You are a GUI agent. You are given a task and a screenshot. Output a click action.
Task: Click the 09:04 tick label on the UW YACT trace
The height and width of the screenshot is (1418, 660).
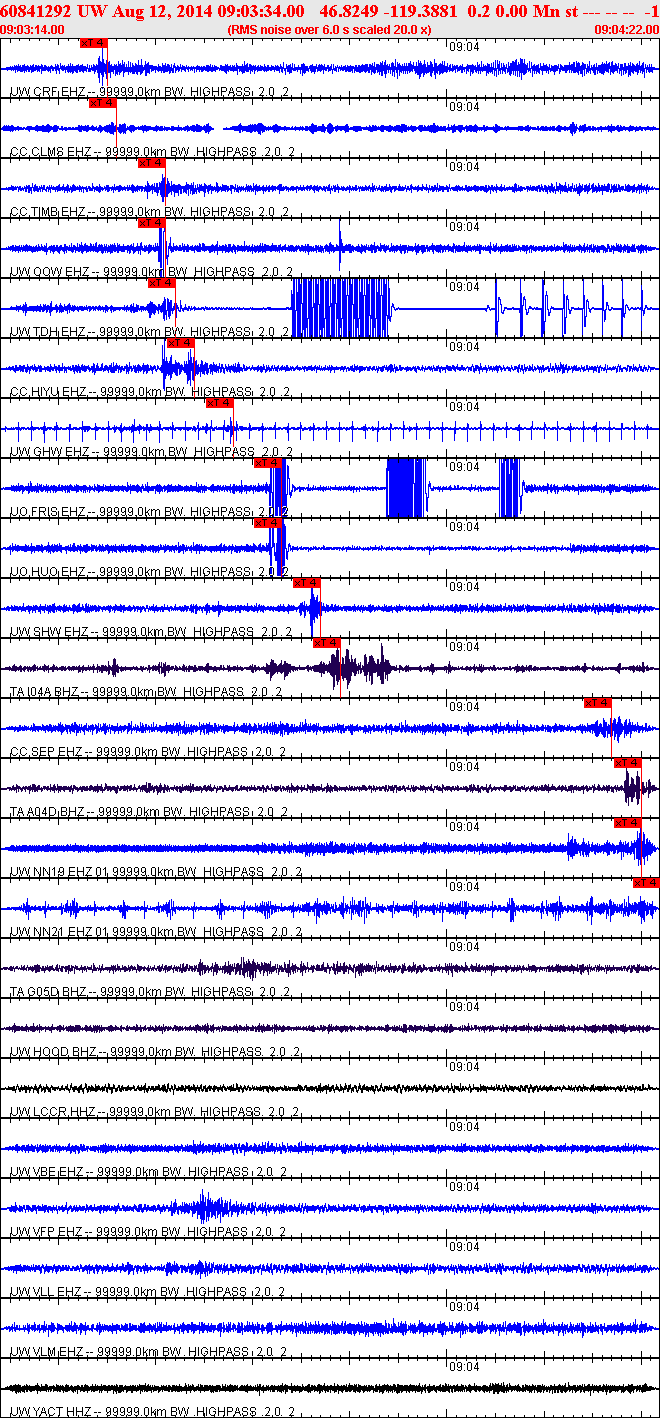[463, 1367]
